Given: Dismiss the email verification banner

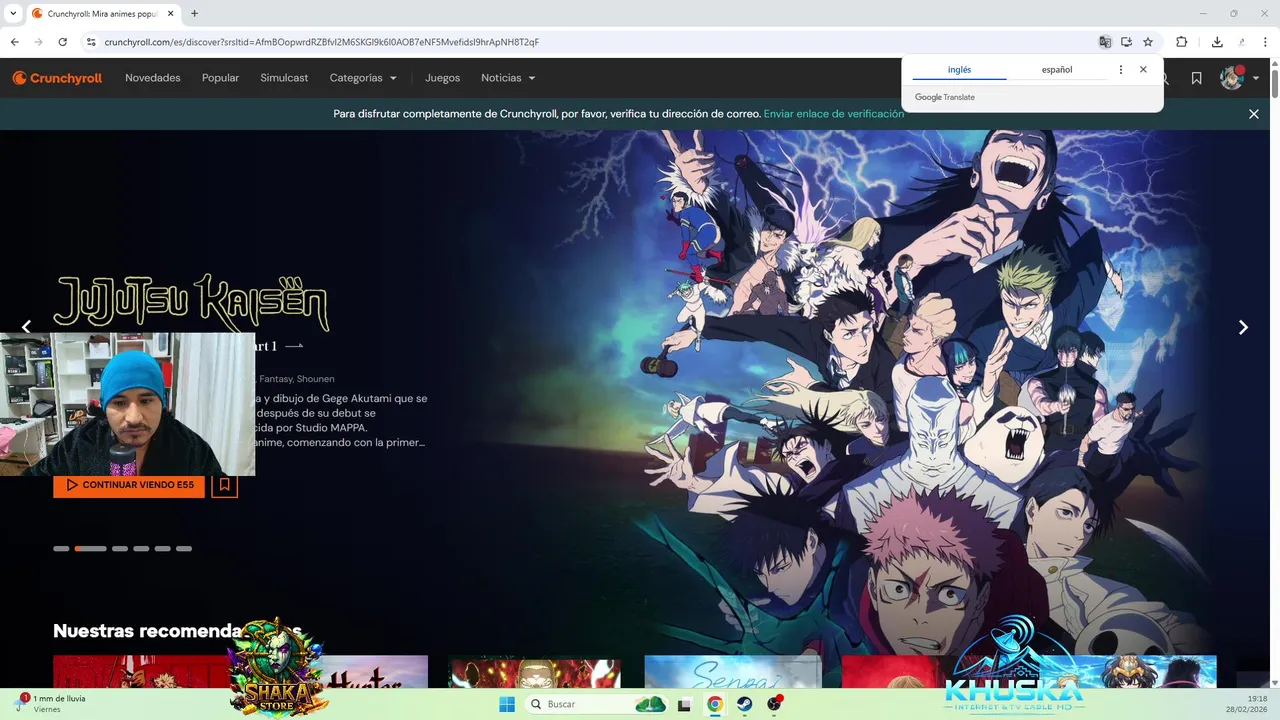Looking at the screenshot, I should tap(1254, 114).
